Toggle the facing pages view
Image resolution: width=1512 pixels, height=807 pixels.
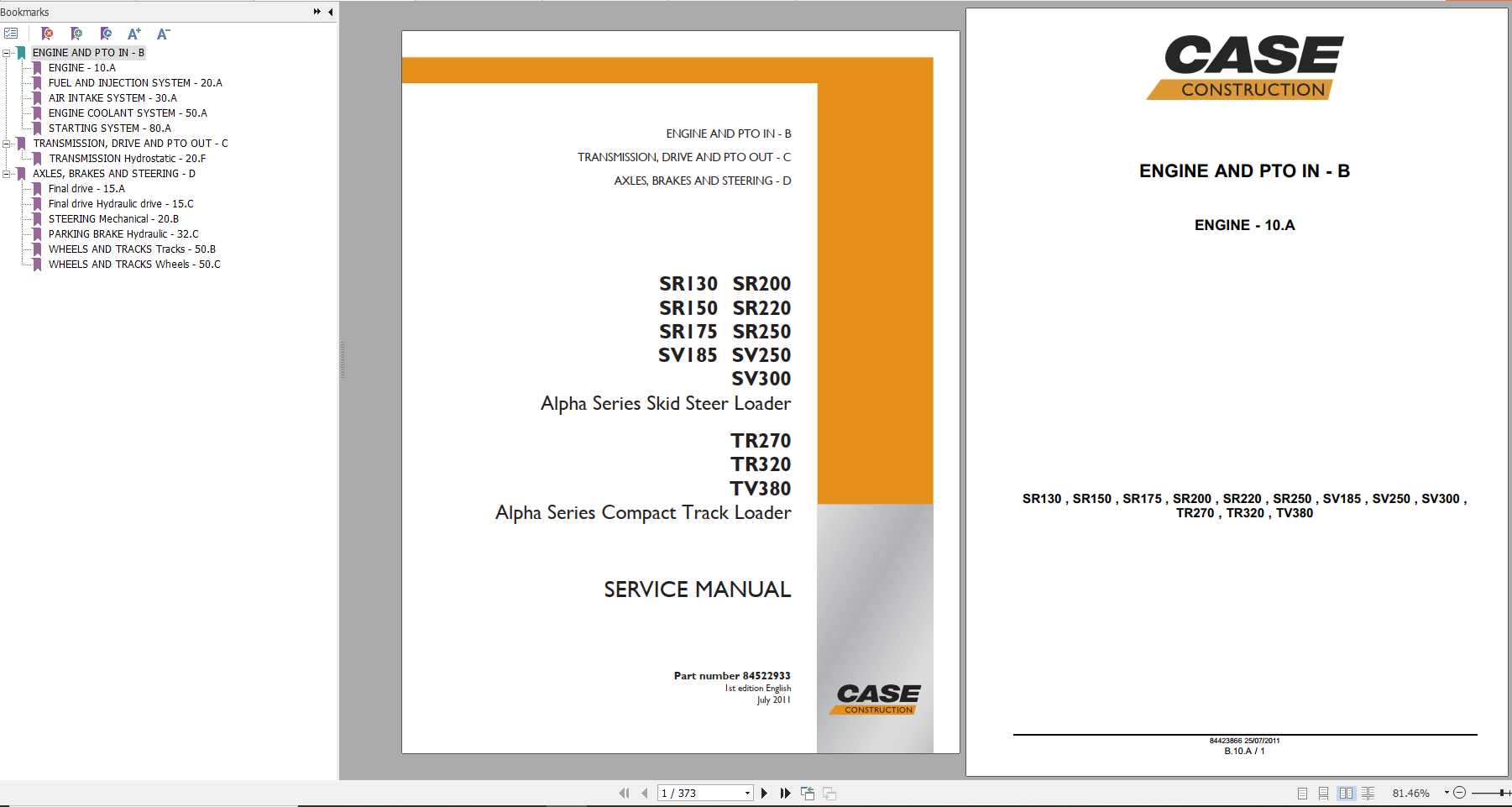pos(1346,793)
